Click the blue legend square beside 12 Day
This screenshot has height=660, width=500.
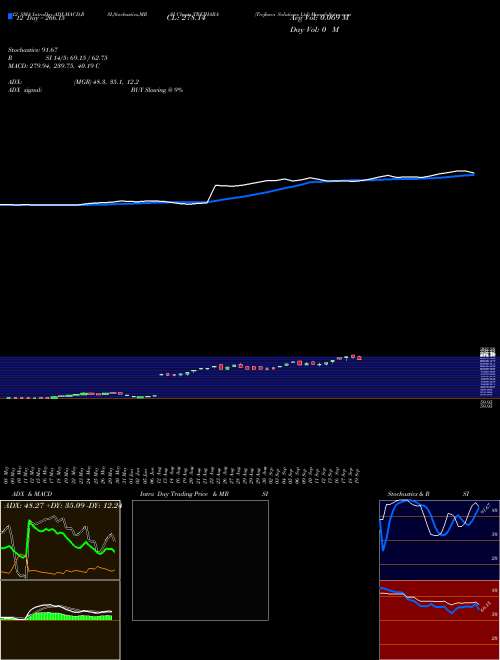[x=10, y=17]
